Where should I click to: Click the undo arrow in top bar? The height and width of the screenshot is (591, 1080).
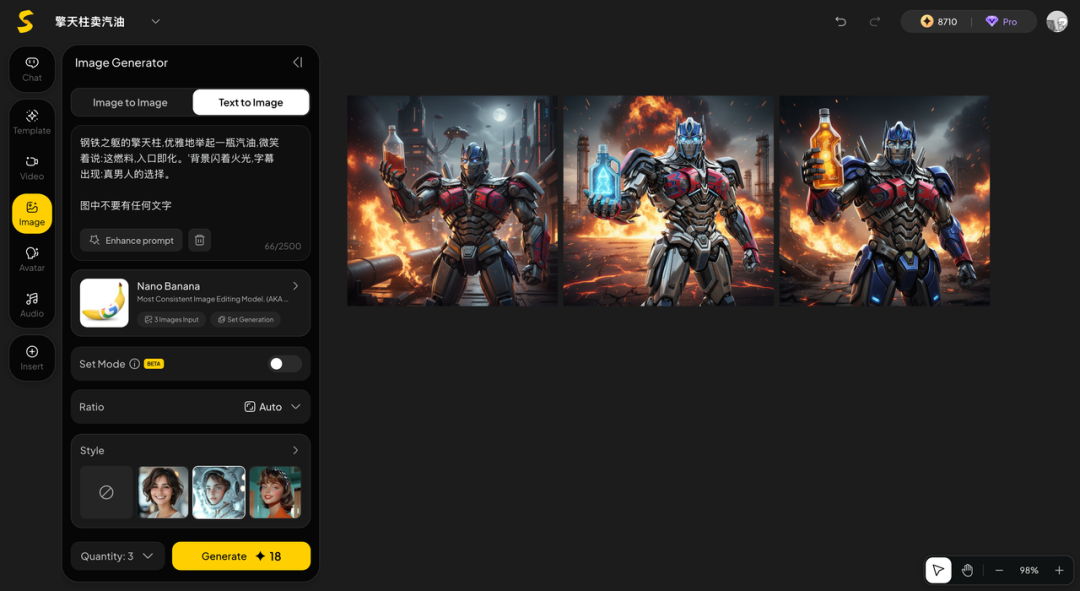[x=841, y=21]
